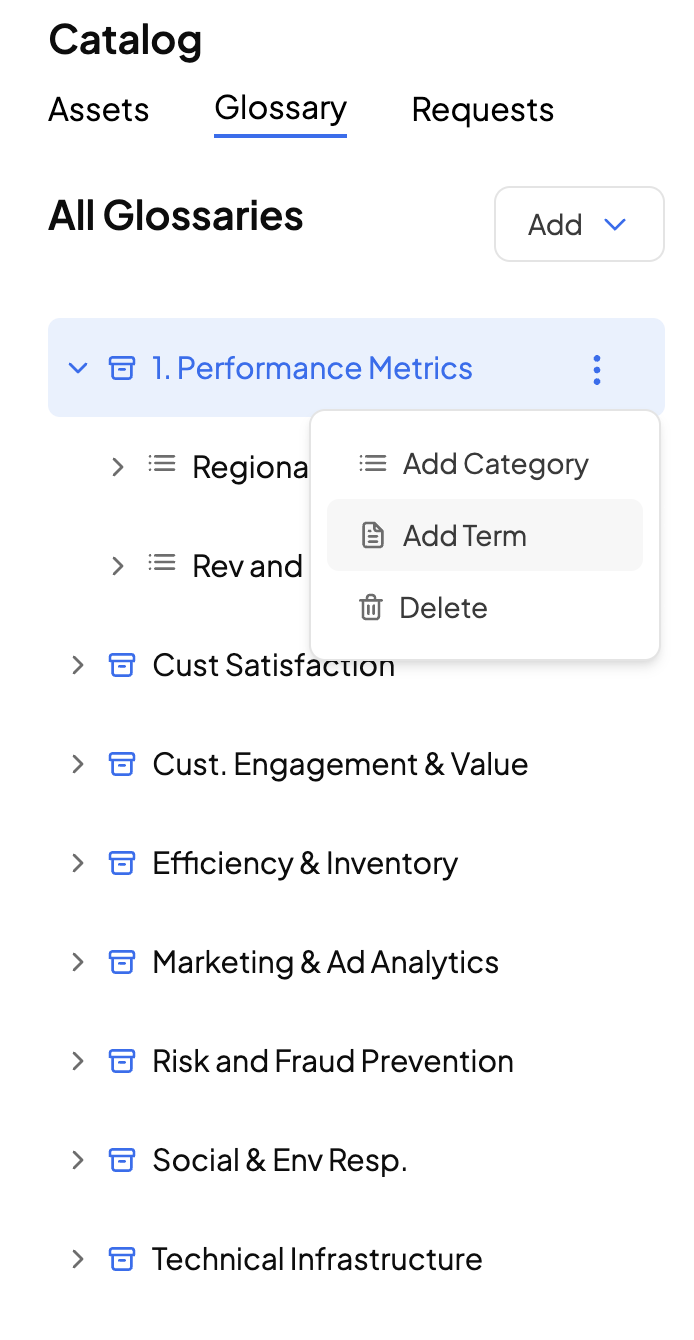Select the Risk and Fraud Prevention glossary
The width and height of the screenshot is (694, 1340).
click(x=333, y=1061)
